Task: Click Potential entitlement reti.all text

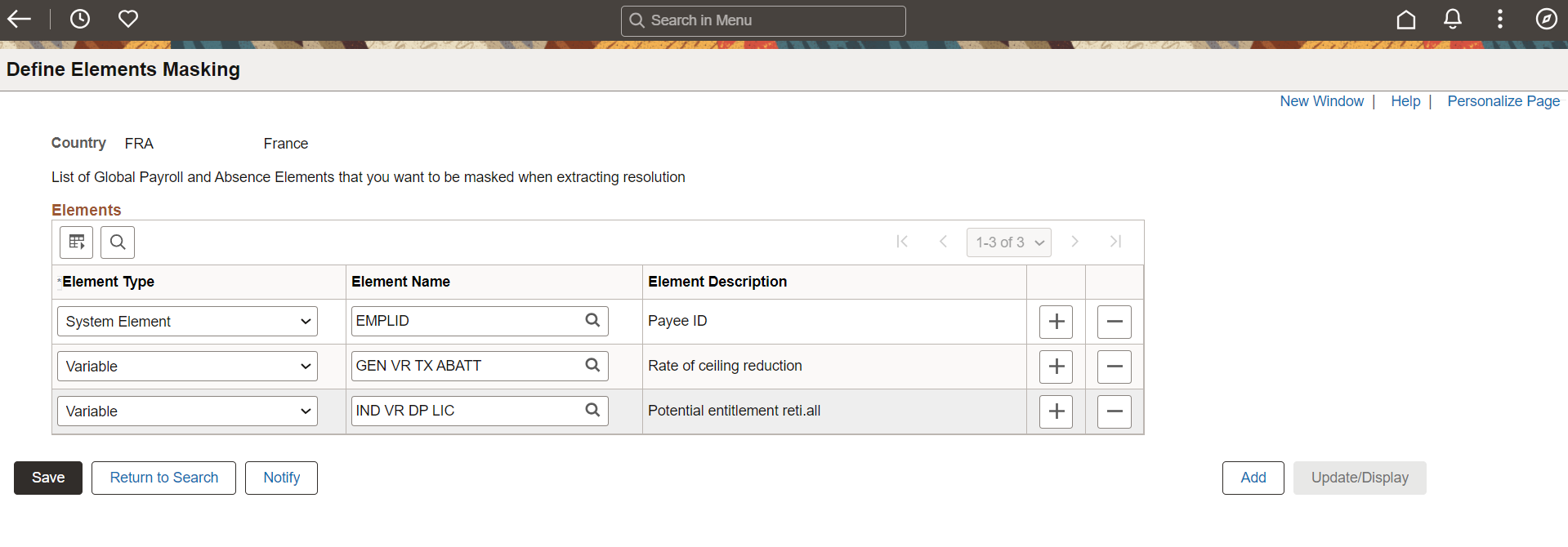Action: tap(734, 411)
